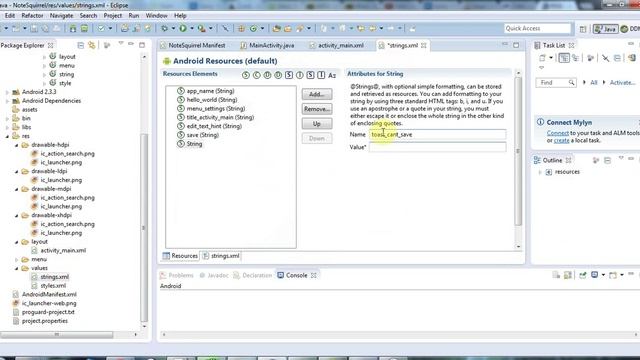This screenshot has height=360, width=640.
Task: Expand the menu folder under res
Action: coord(17,260)
